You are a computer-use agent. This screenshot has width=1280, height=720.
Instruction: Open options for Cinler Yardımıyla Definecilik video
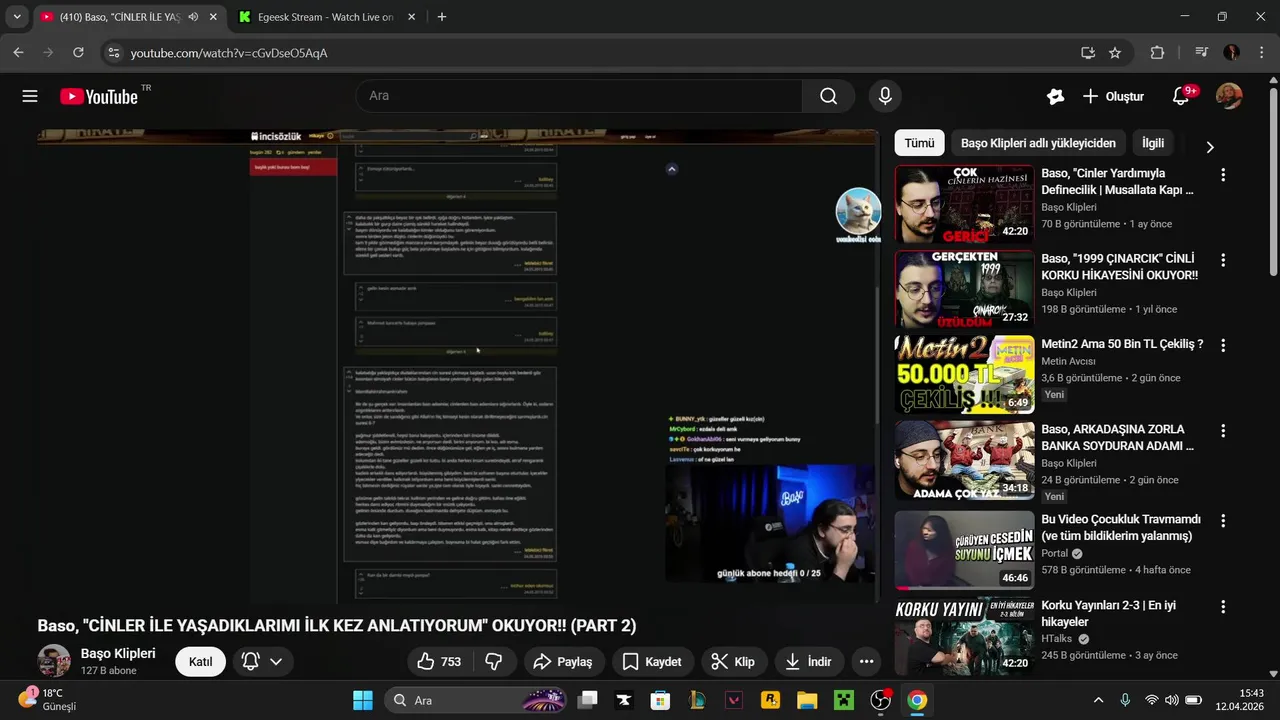click(x=1222, y=175)
